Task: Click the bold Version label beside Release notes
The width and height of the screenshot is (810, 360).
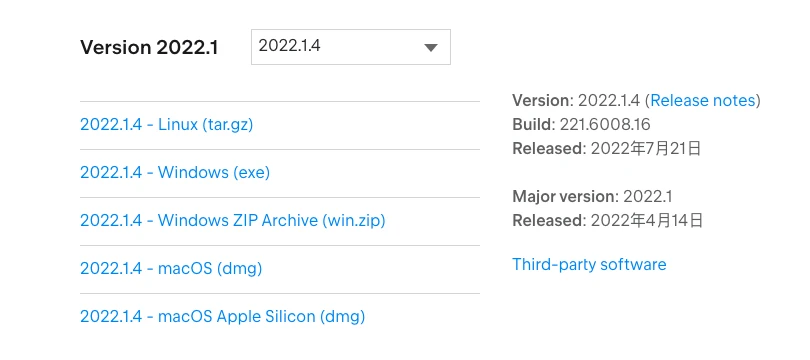Action: click(x=543, y=100)
